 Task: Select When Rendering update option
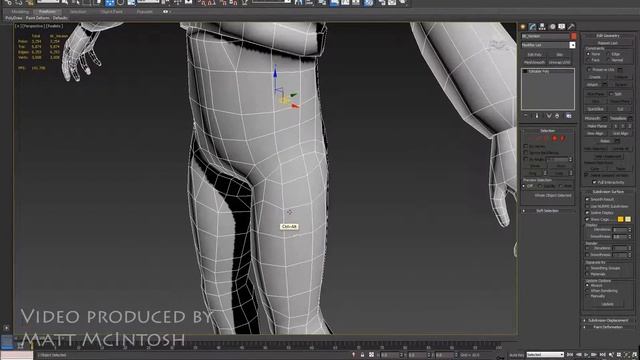coord(587,291)
